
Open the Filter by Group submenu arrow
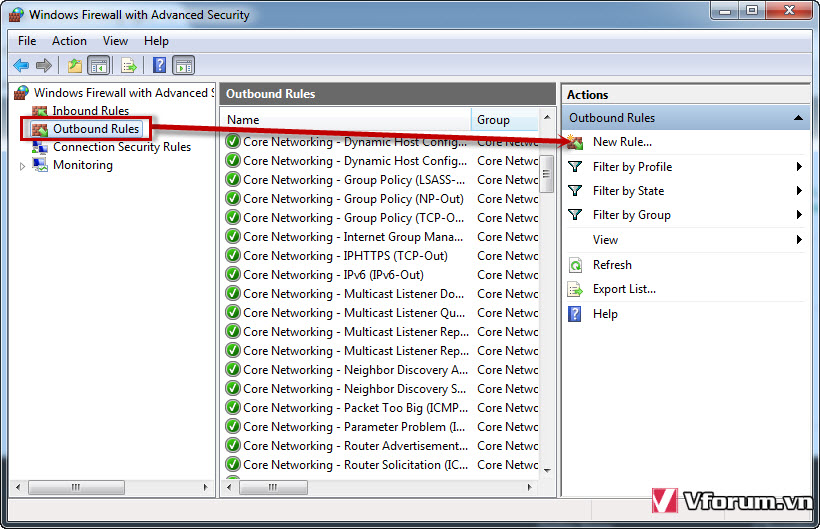(799, 215)
